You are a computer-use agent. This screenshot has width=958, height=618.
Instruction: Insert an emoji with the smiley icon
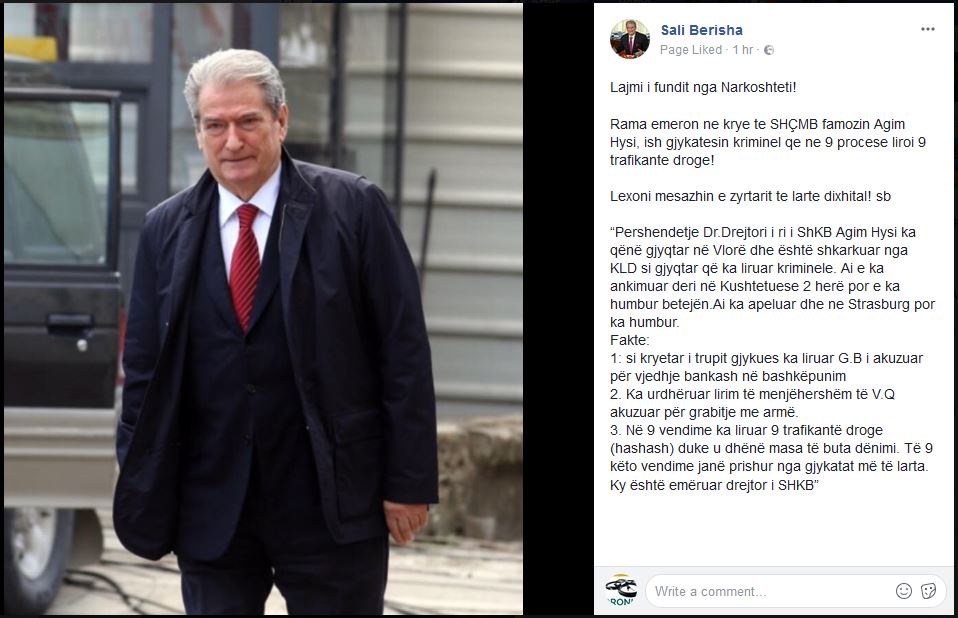click(x=904, y=591)
